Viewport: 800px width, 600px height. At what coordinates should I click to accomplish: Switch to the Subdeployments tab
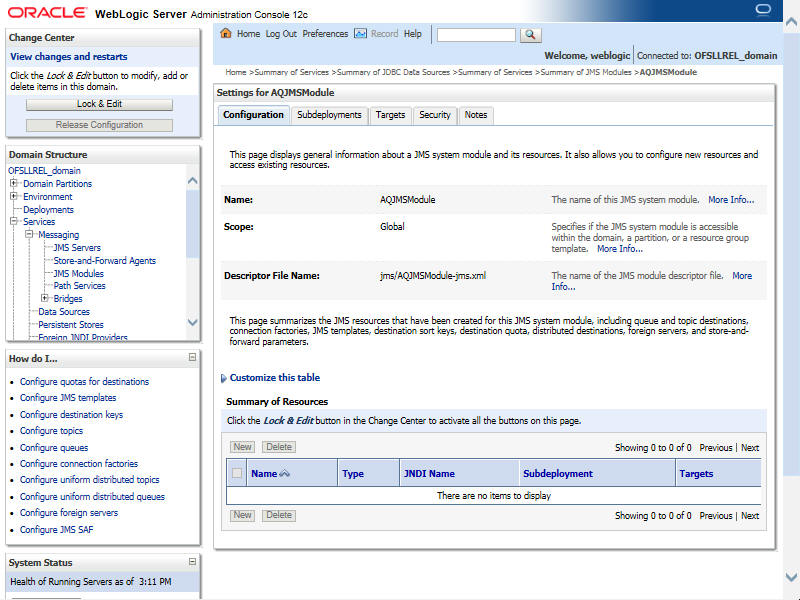pos(329,115)
